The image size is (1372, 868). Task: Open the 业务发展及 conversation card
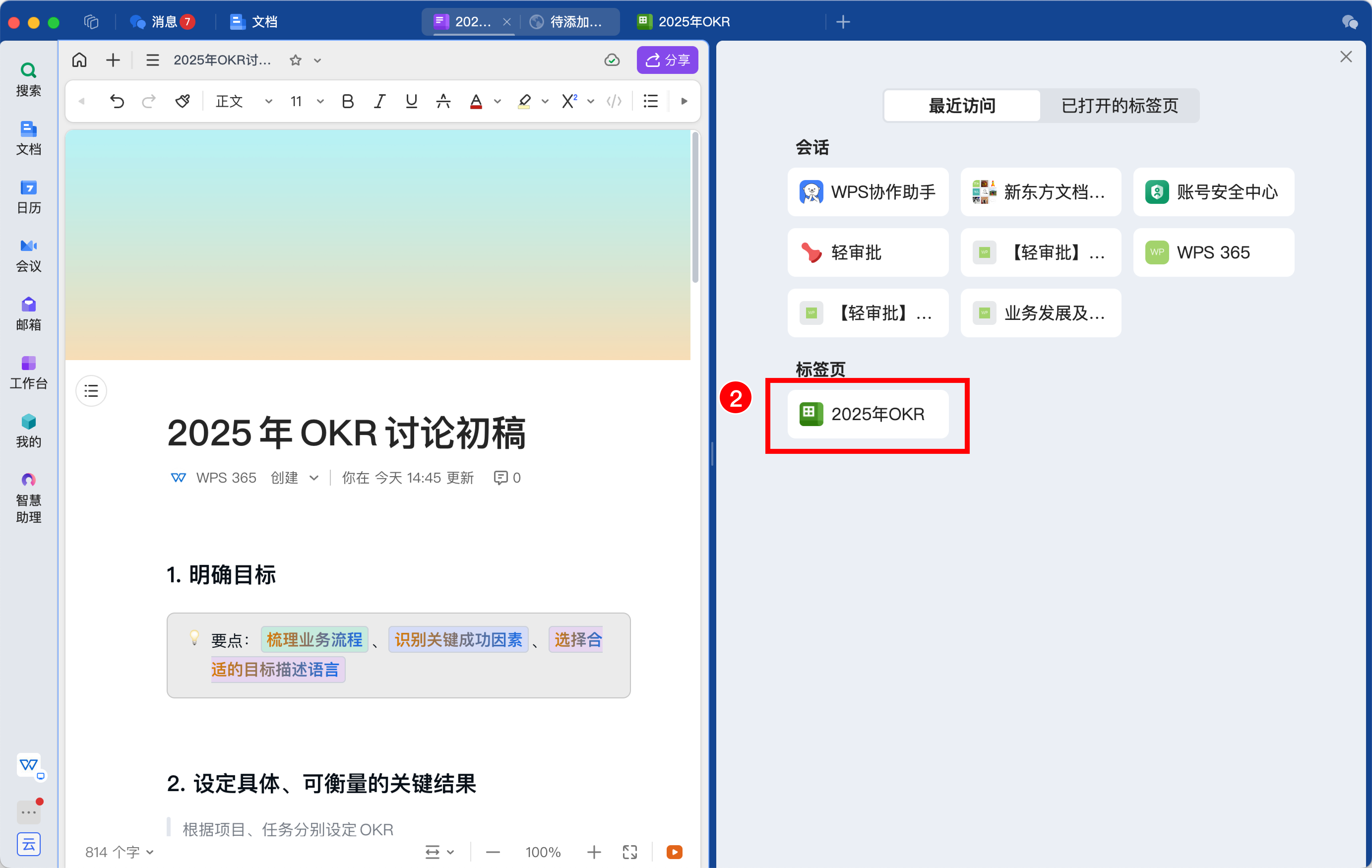1040,313
